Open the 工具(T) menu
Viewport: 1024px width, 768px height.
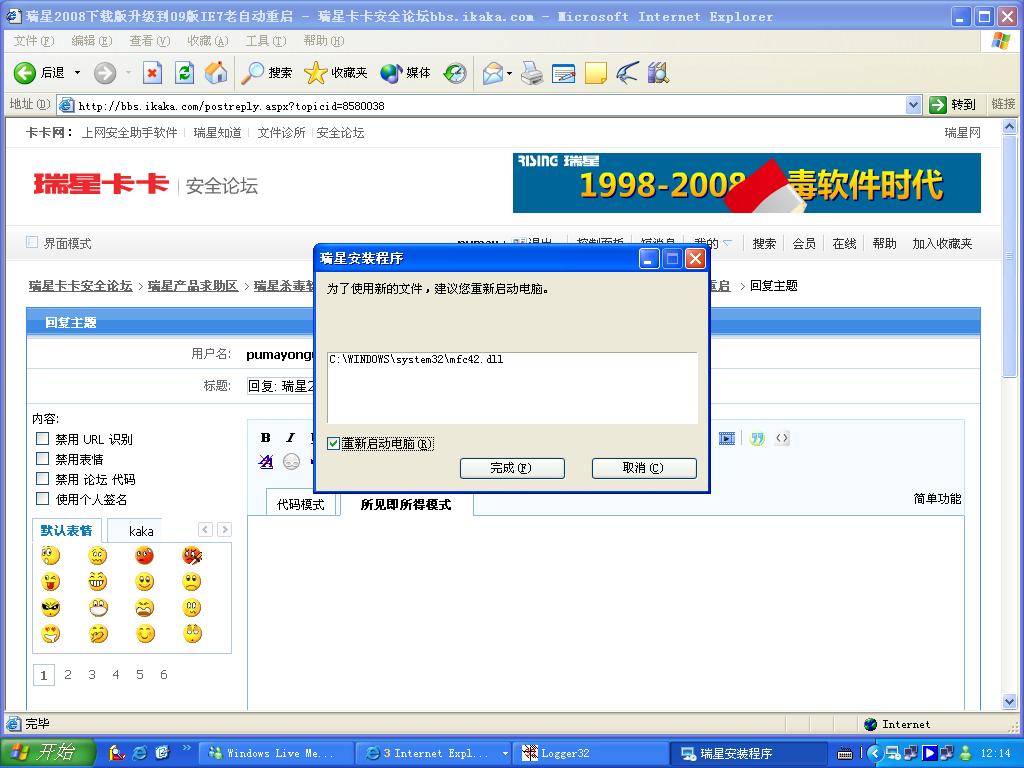266,40
